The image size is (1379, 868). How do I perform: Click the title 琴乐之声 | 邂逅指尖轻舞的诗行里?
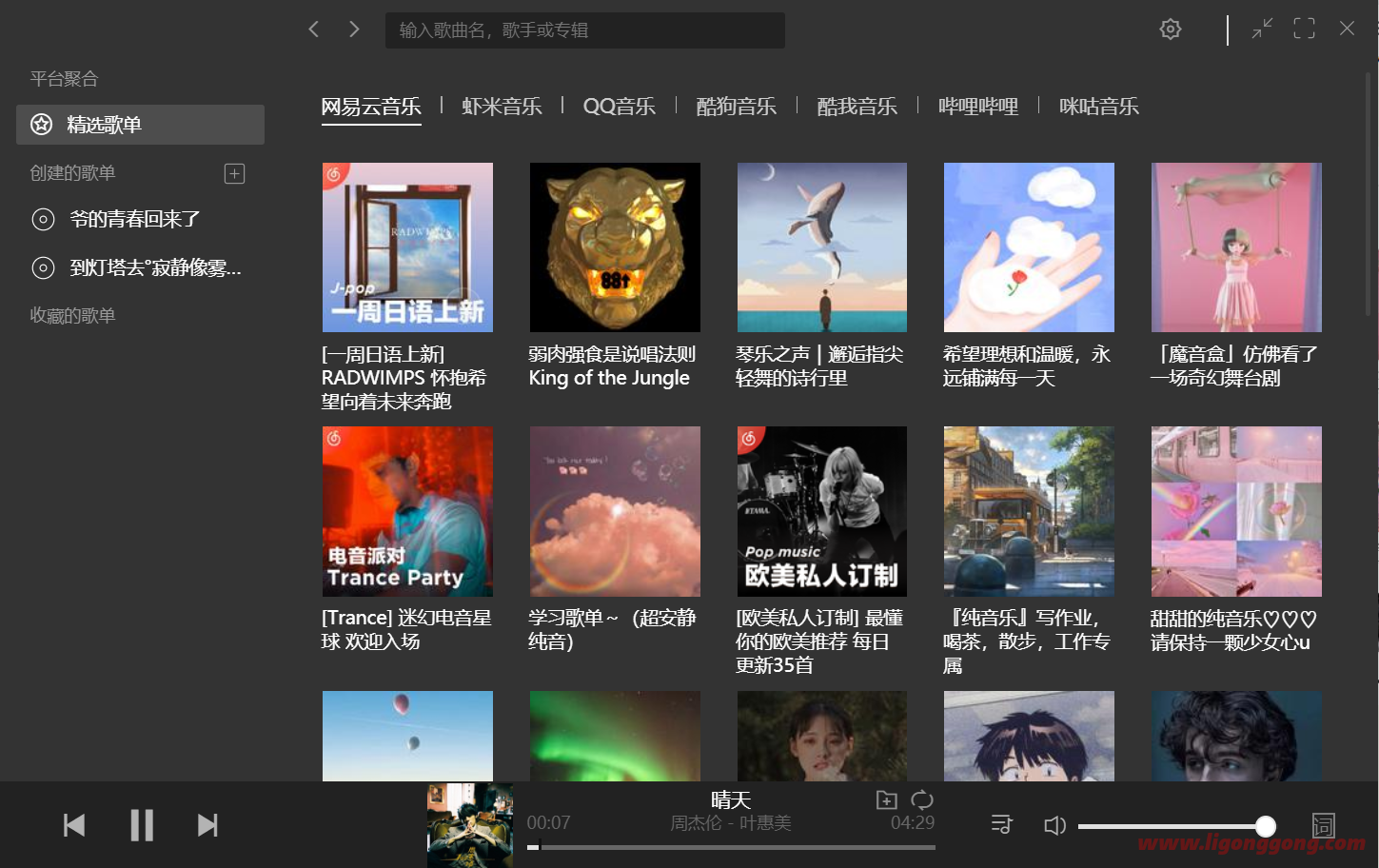tap(819, 366)
